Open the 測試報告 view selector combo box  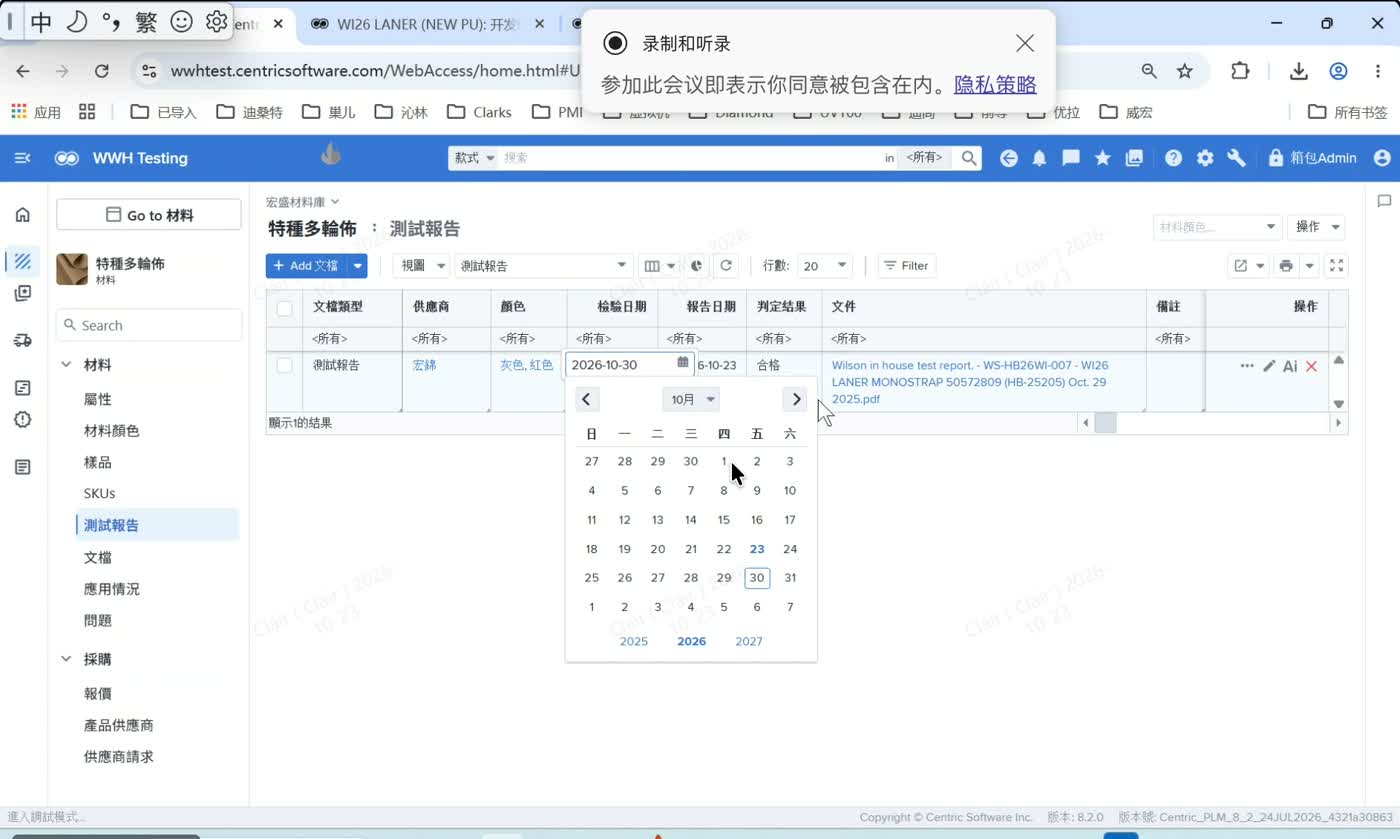(544, 266)
